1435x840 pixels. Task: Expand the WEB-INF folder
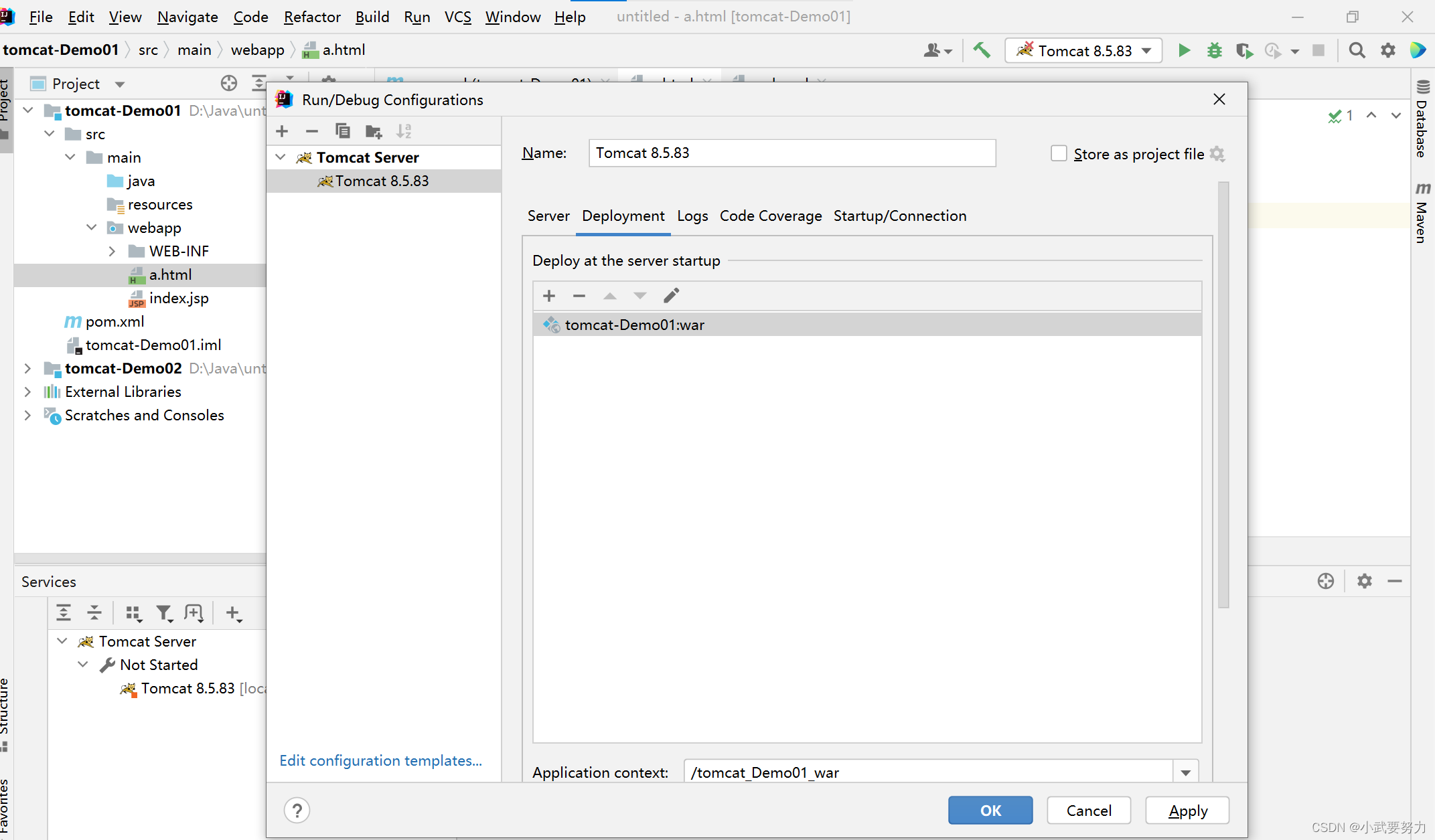pos(112,251)
